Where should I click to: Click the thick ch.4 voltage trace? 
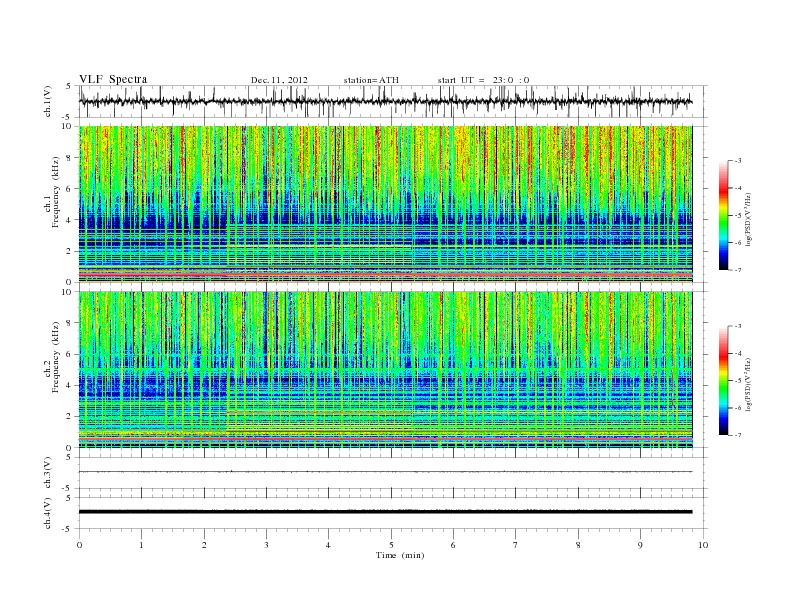tap(385, 512)
